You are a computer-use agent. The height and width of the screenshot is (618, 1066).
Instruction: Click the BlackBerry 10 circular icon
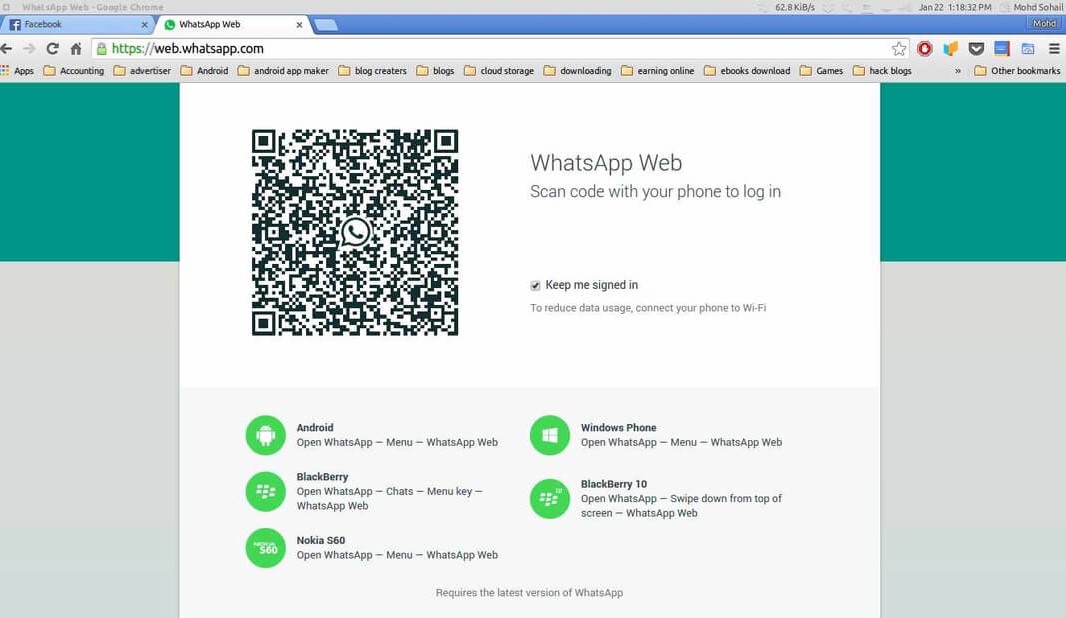(x=549, y=498)
